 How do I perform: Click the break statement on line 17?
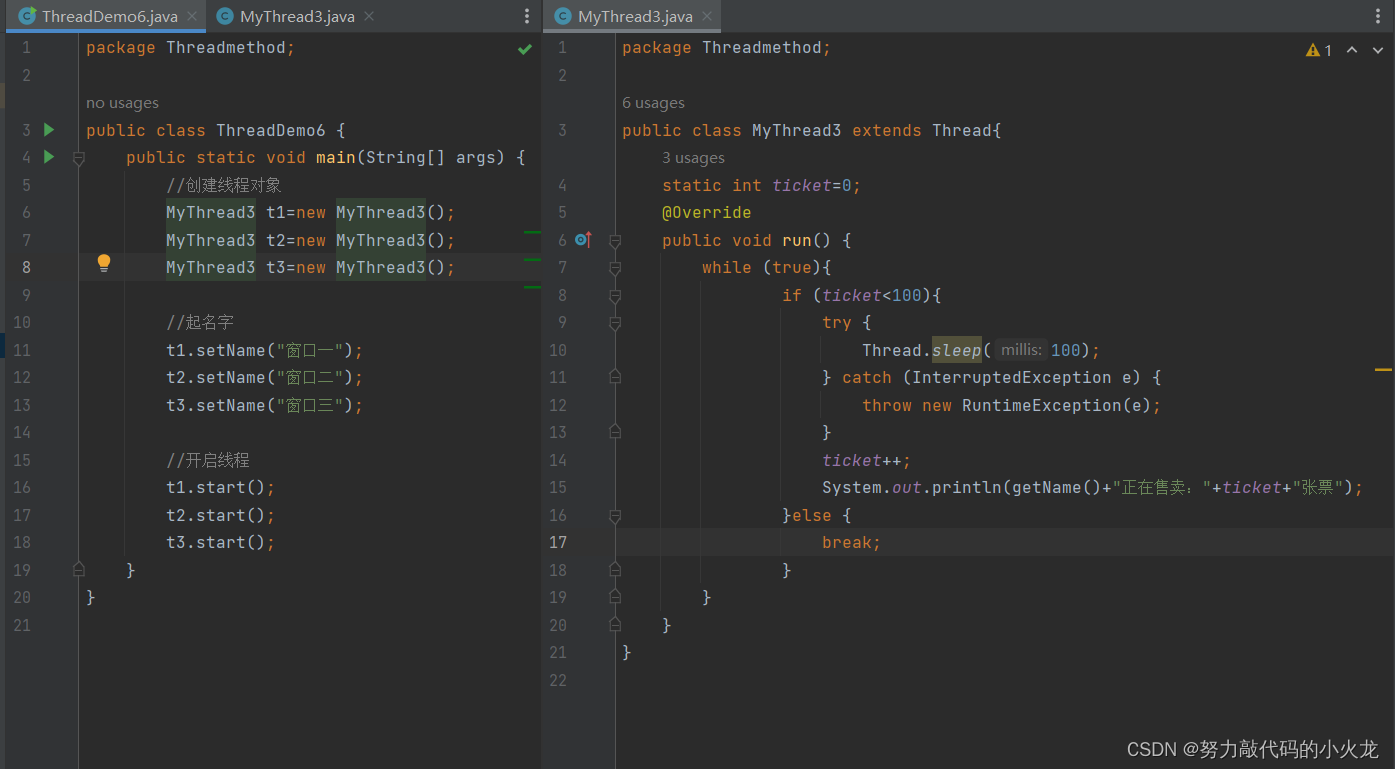pyautogui.click(x=851, y=542)
